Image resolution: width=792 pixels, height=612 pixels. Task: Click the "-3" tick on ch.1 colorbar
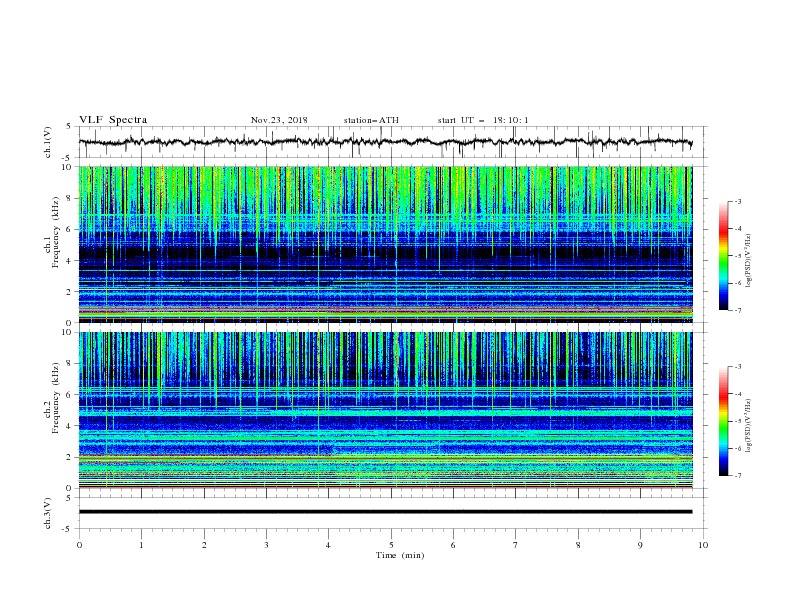[x=737, y=201]
